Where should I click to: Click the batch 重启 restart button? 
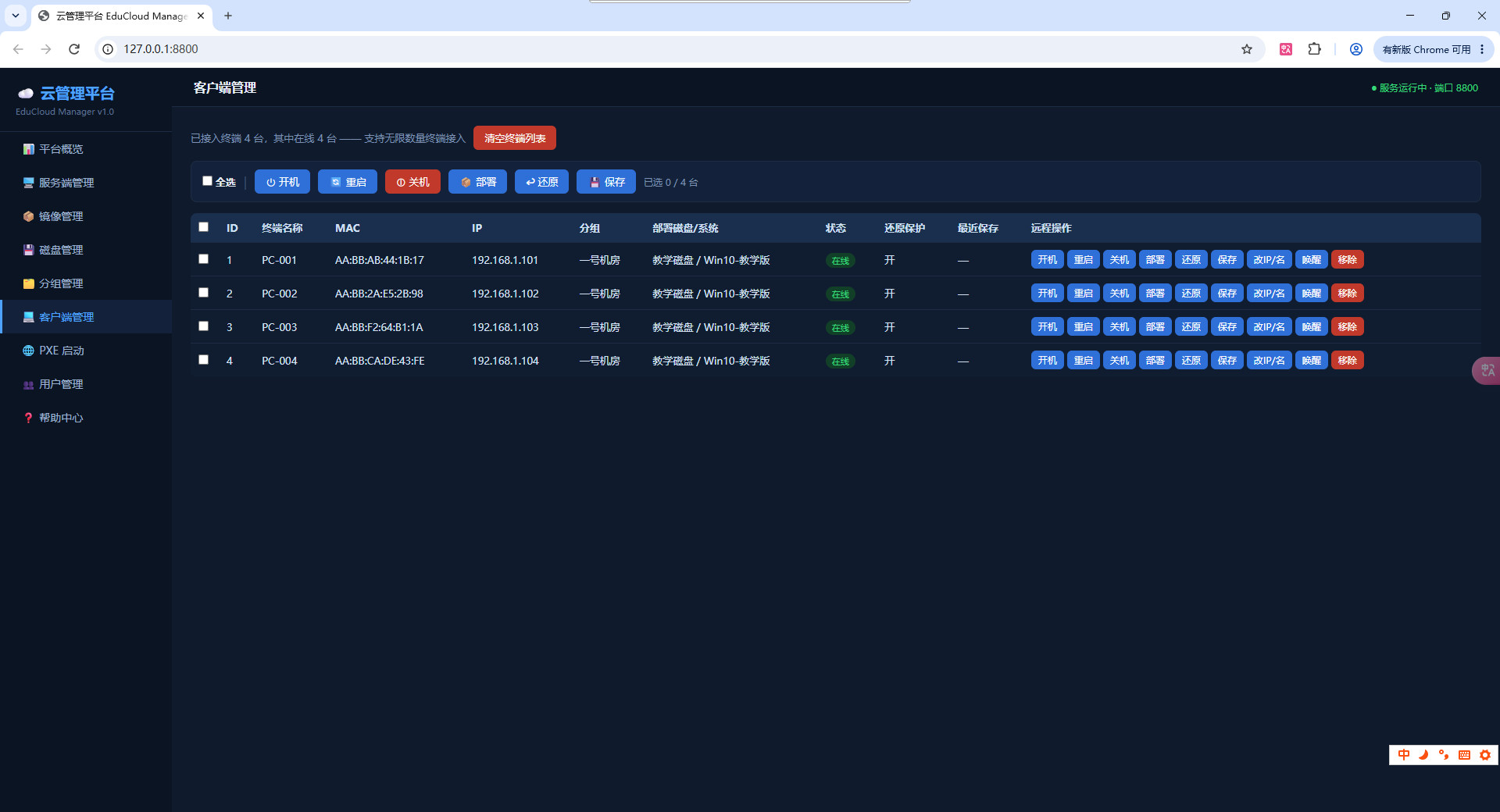tap(348, 182)
